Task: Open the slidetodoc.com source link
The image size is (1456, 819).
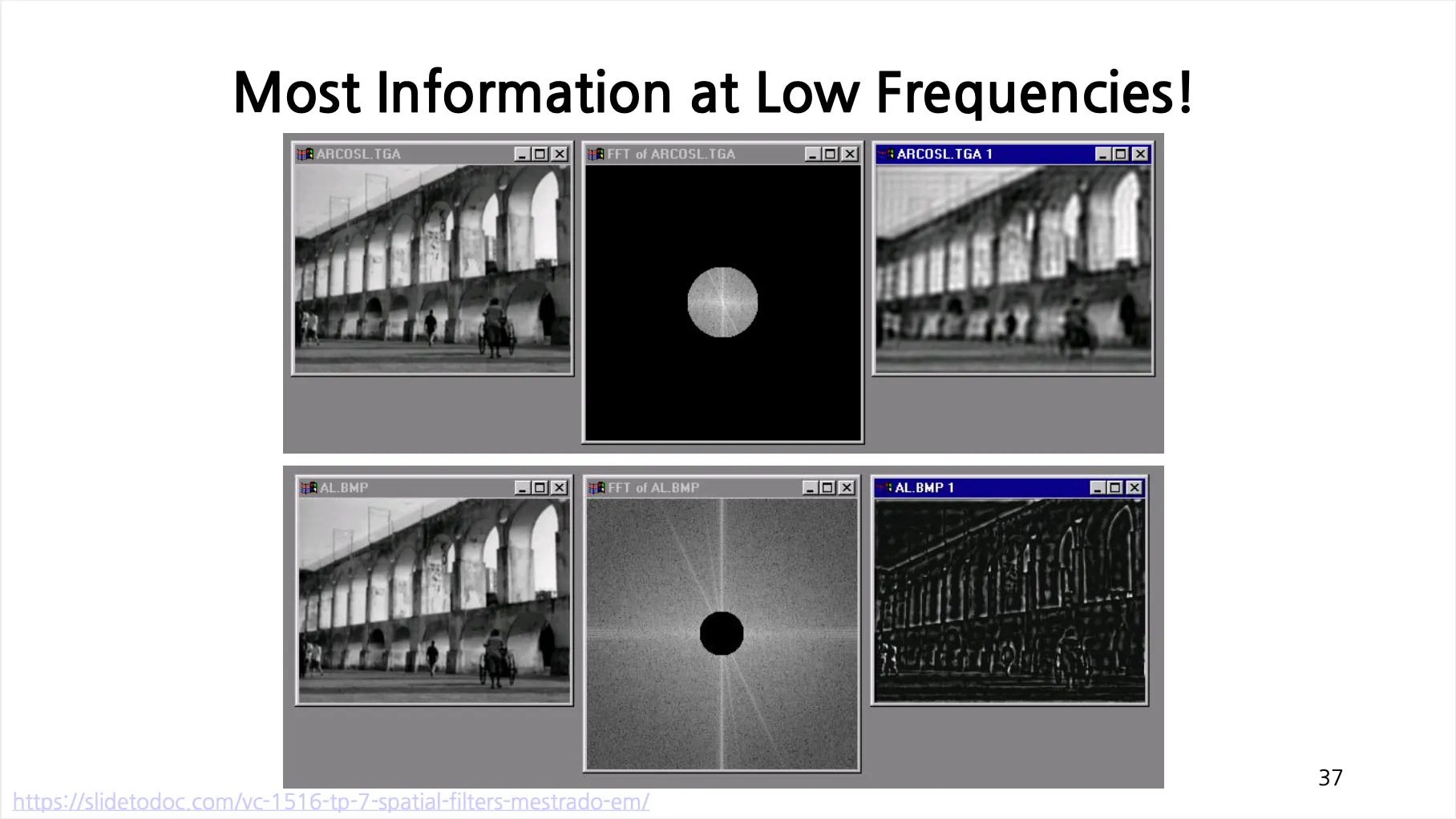Action: tap(331, 801)
